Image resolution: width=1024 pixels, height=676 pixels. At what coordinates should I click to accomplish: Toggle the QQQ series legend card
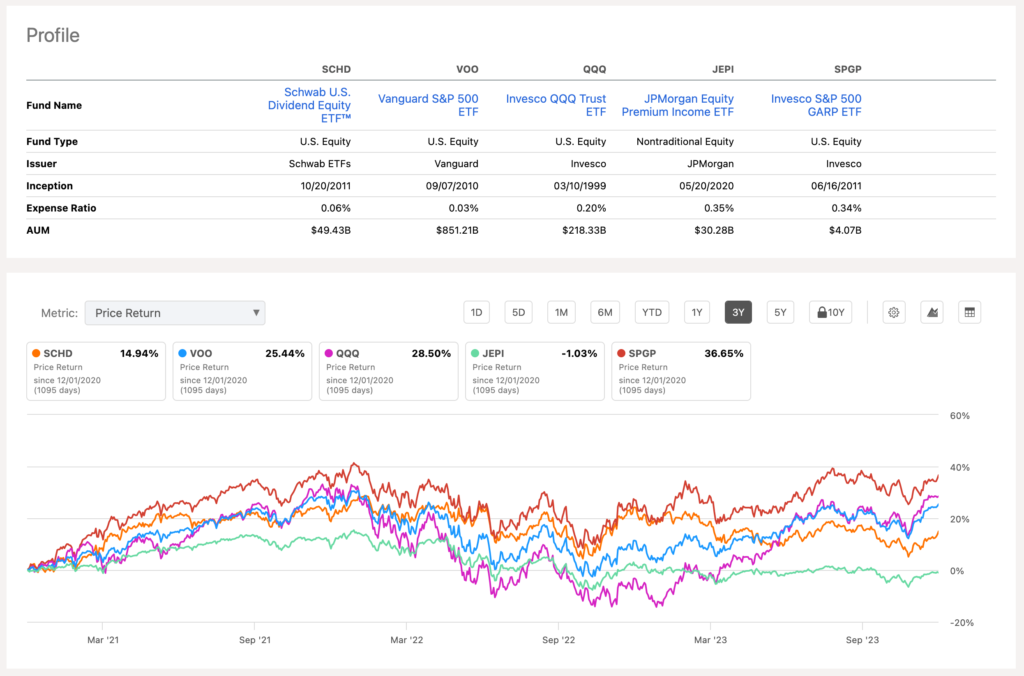[x=389, y=371]
